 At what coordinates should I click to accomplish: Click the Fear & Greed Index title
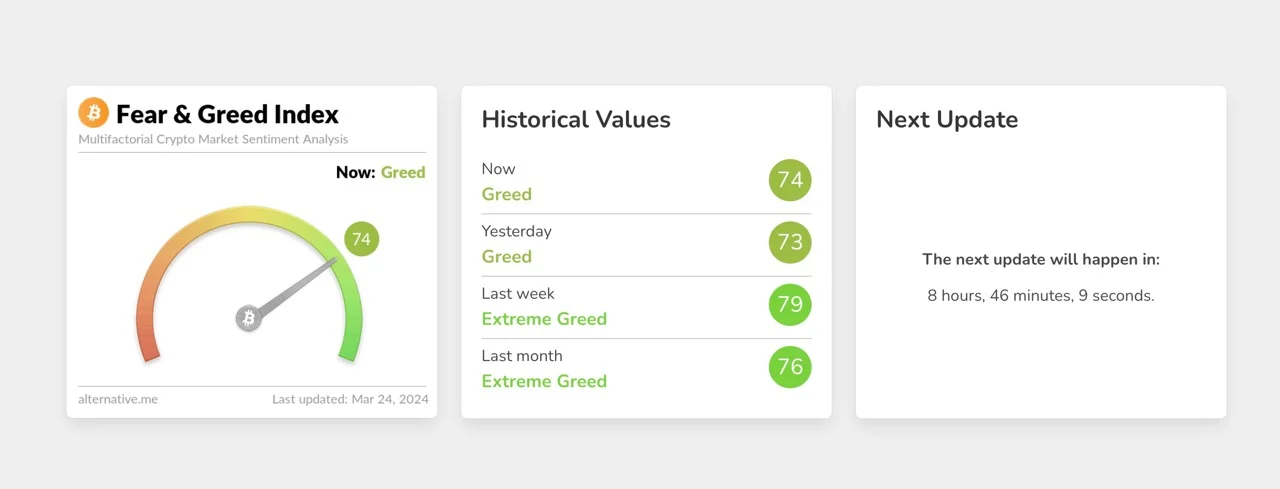point(227,114)
